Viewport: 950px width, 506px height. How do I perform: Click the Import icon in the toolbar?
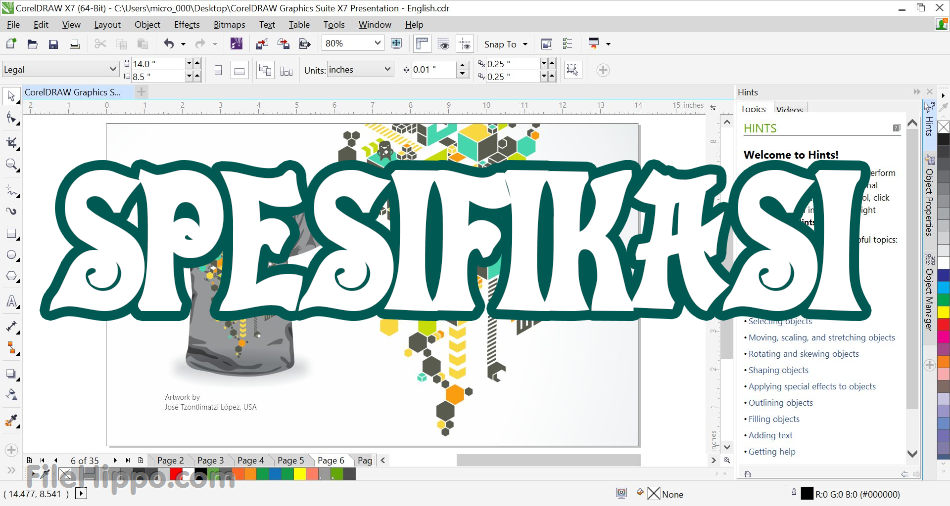(x=262, y=44)
